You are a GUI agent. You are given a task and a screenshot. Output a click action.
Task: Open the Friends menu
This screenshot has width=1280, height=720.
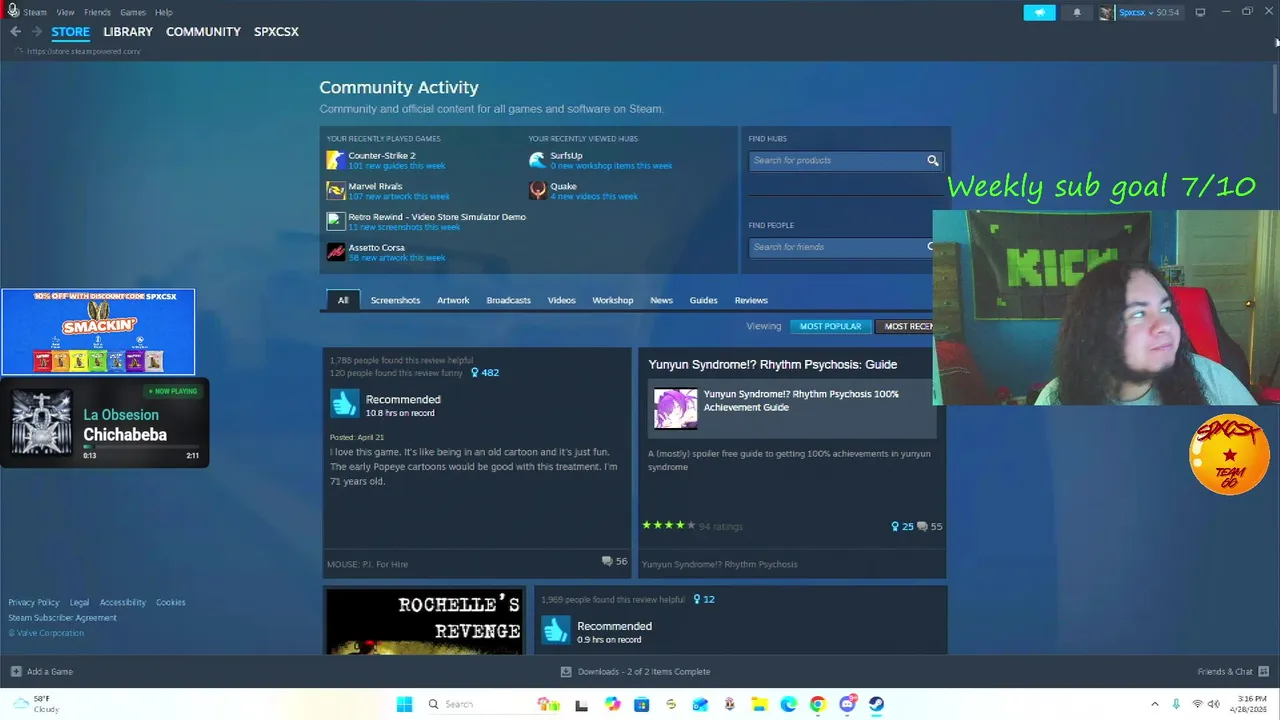(x=97, y=12)
